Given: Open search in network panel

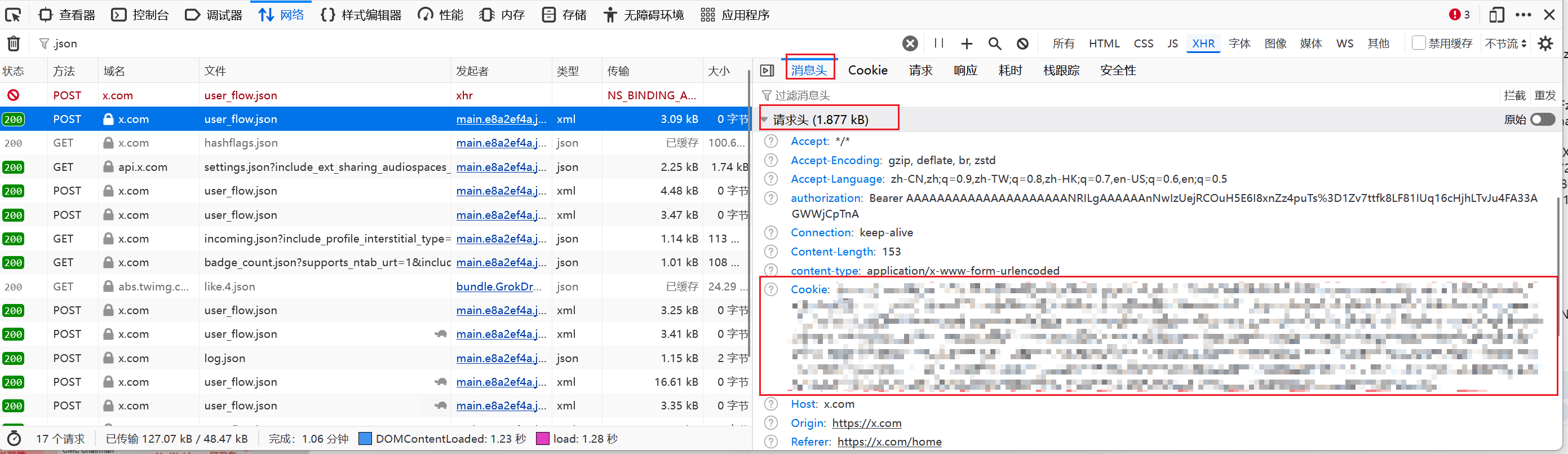Looking at the screenshot, I should pyautogui.click(x=995, y=43).
